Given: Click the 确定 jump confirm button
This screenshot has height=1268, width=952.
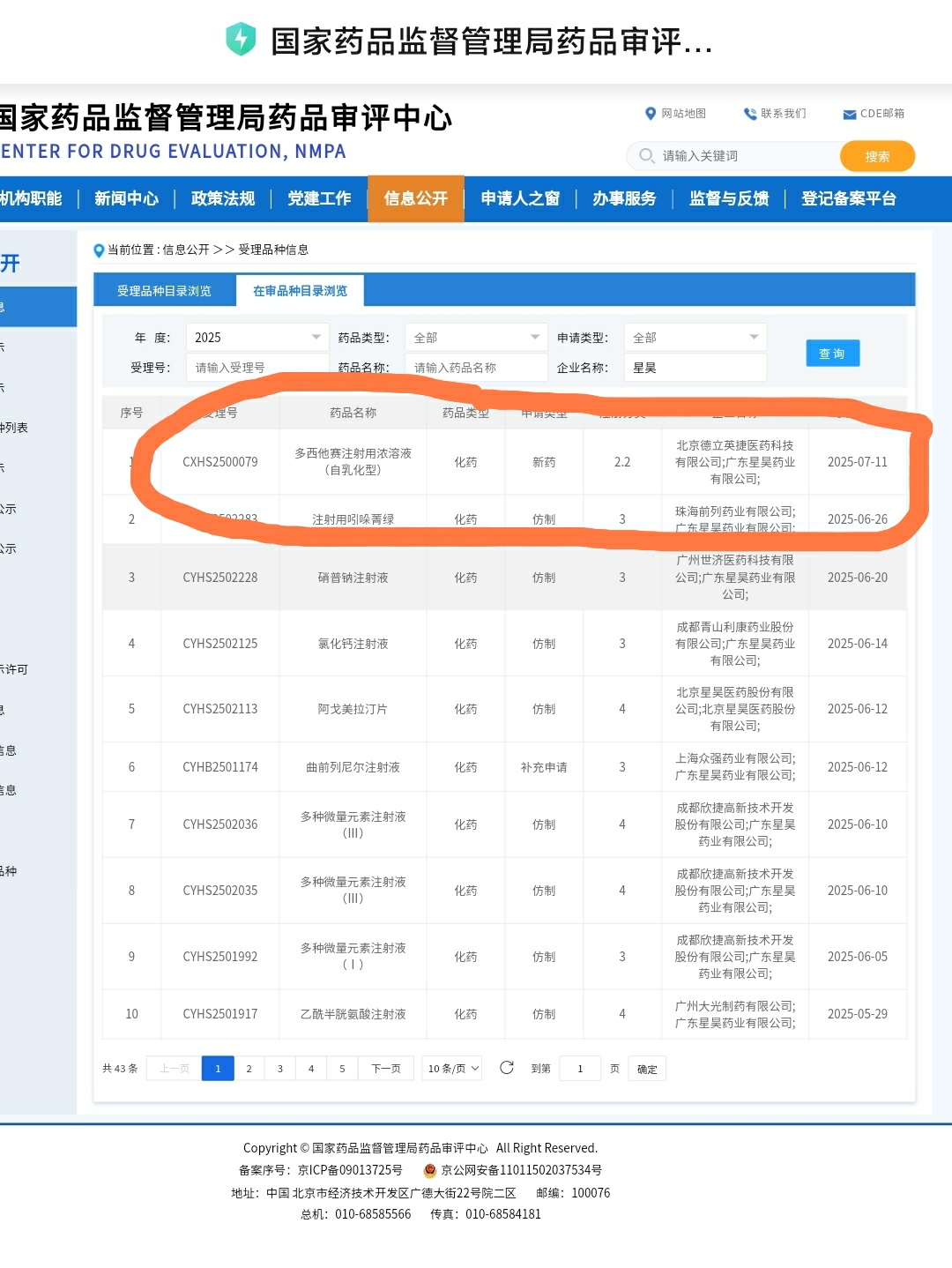Looking at the screenshot, I should (x=647, y=1069).
